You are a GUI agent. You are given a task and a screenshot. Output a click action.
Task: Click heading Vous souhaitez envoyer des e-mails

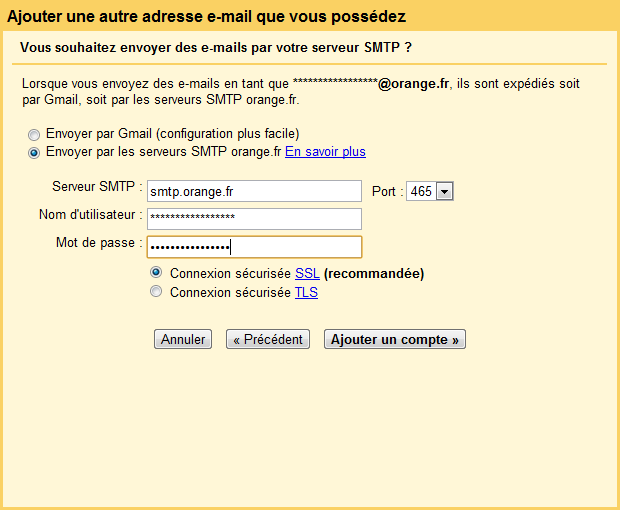216,47
